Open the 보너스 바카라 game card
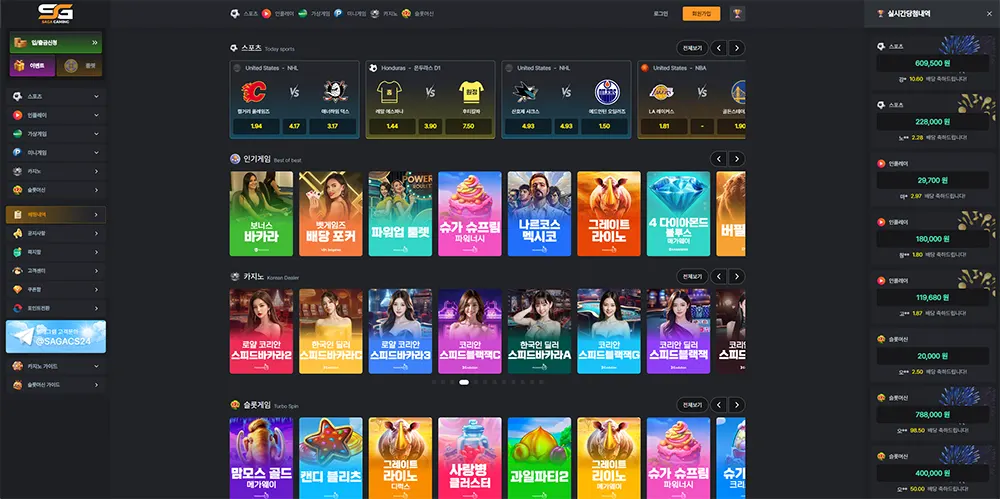The image size is (1000, 499). coord(261,214)
